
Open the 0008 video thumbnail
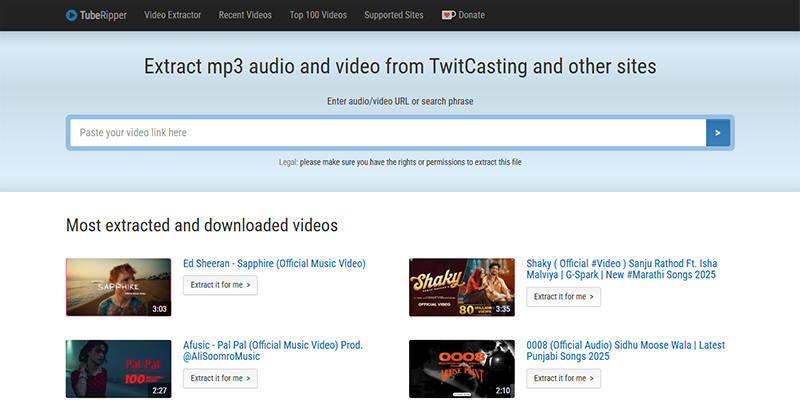click(462, 369)
